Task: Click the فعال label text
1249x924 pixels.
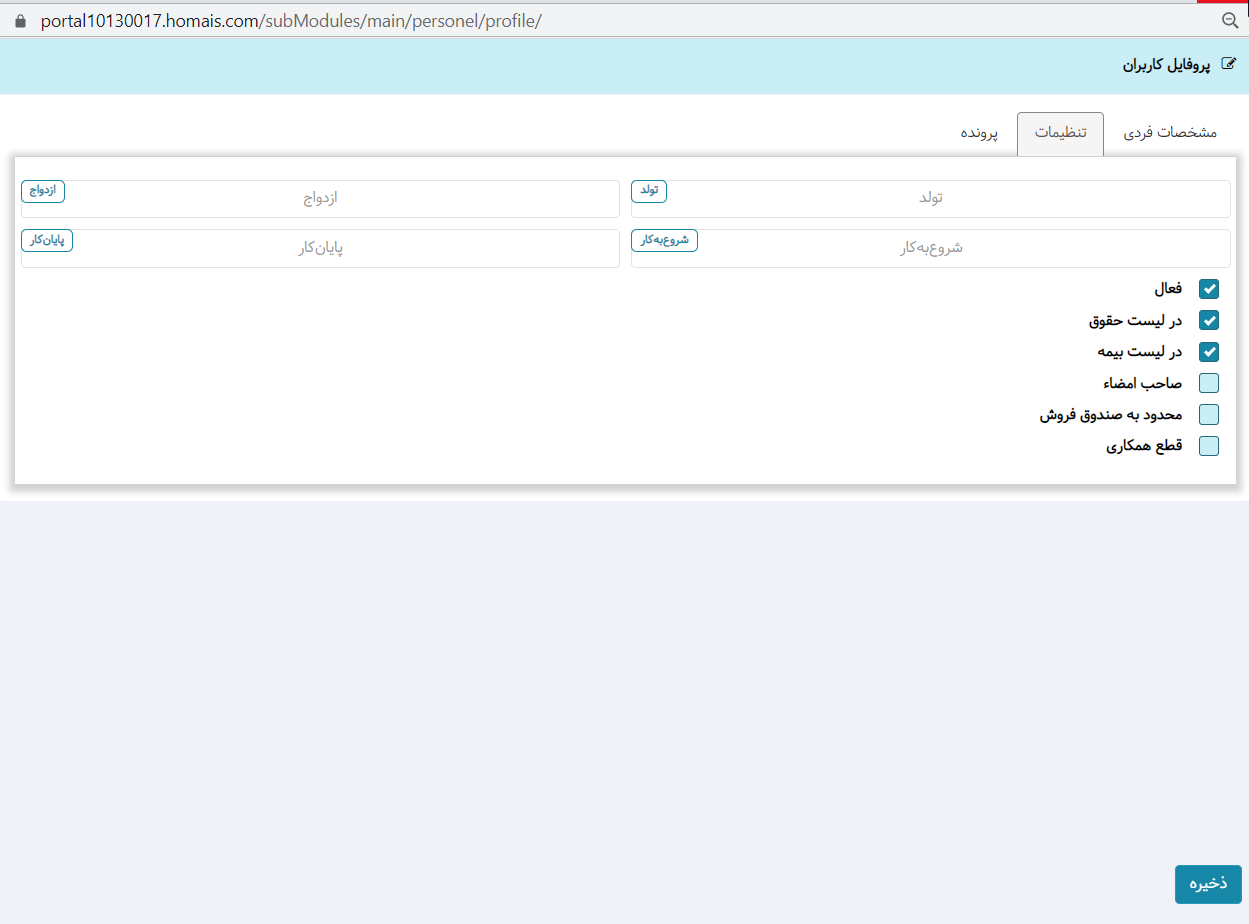Action: pyautogui.click(x=1168, y=289)
